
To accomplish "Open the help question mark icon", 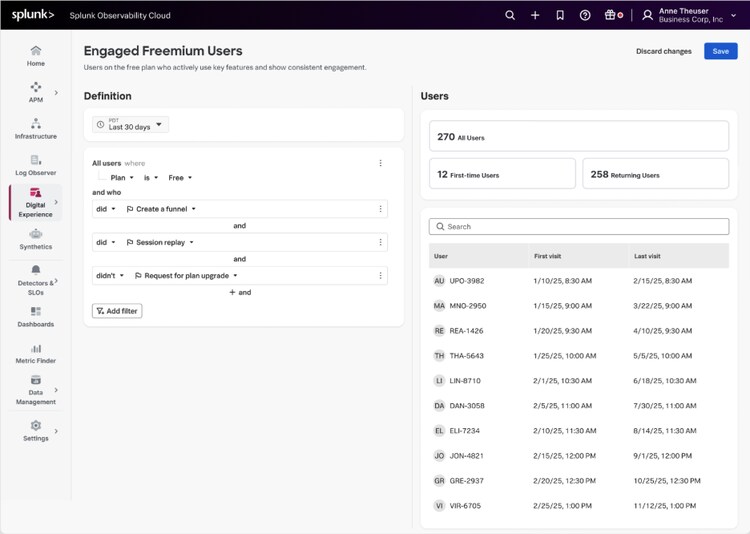I will [x=585, y=15].
